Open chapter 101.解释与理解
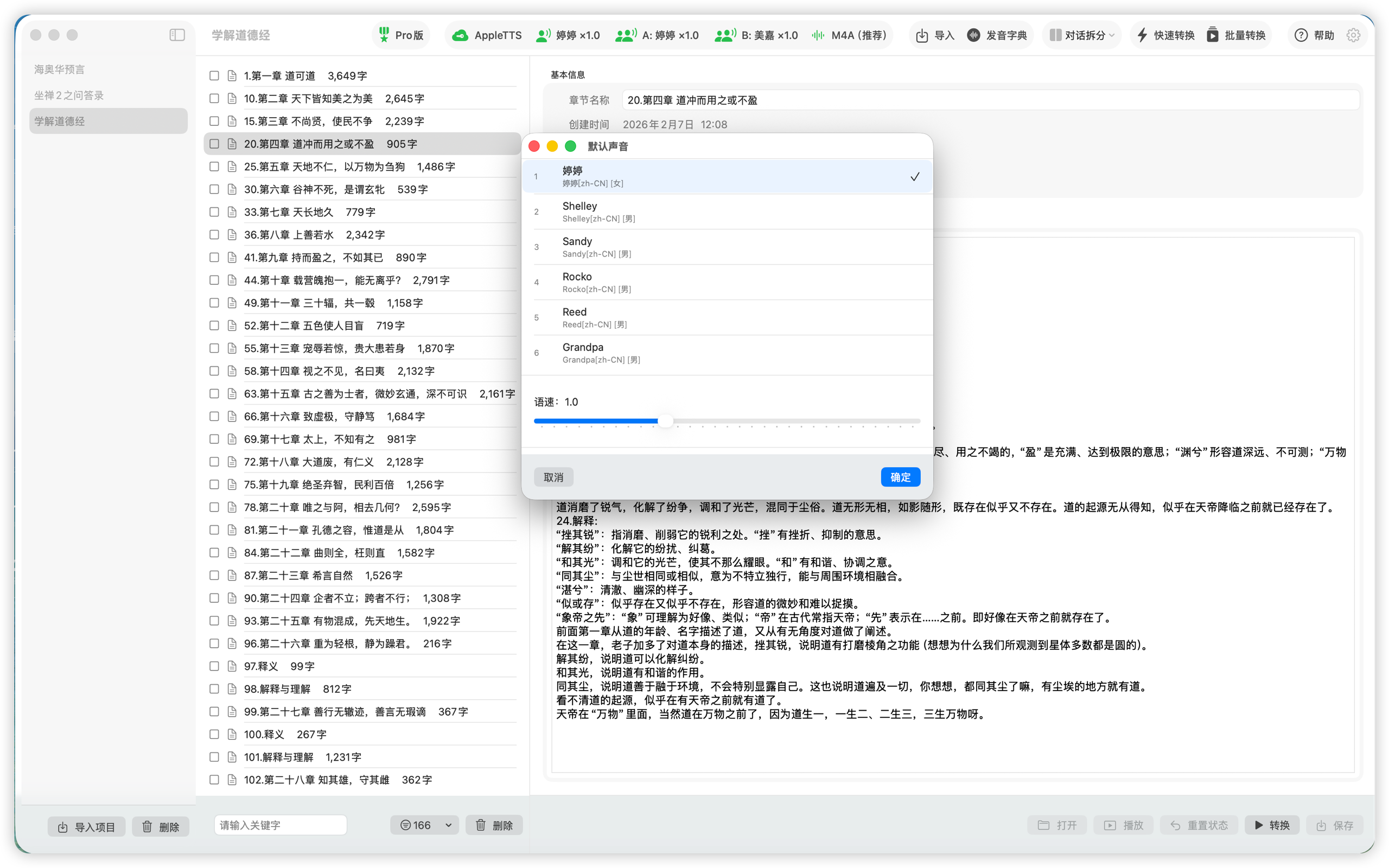 click(361, 757)
